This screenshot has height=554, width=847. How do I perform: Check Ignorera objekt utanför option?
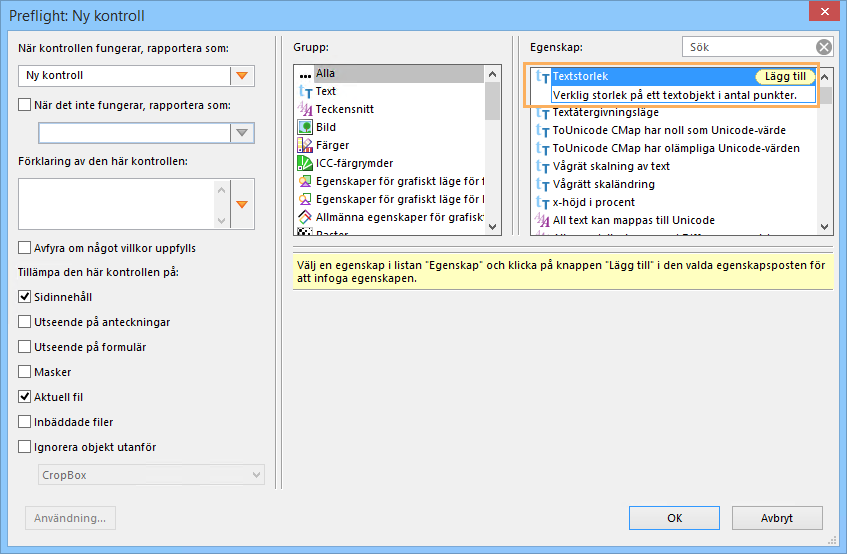click(25, 447)
